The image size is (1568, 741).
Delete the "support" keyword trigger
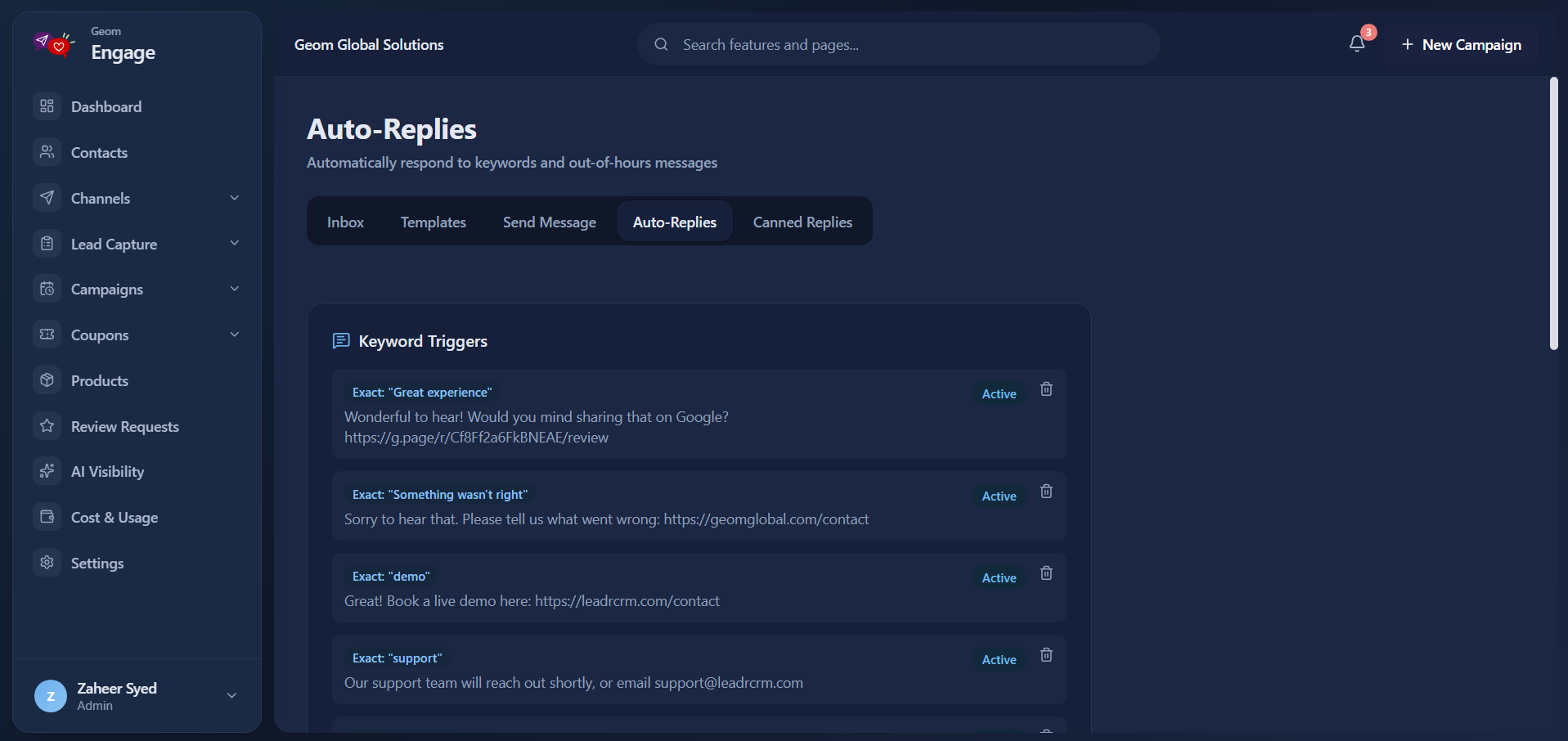pos(1046,655)
